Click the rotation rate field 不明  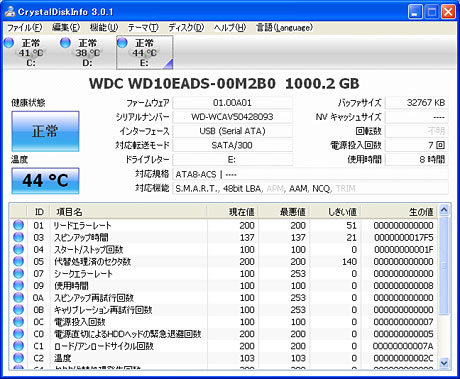click(416, 131)
